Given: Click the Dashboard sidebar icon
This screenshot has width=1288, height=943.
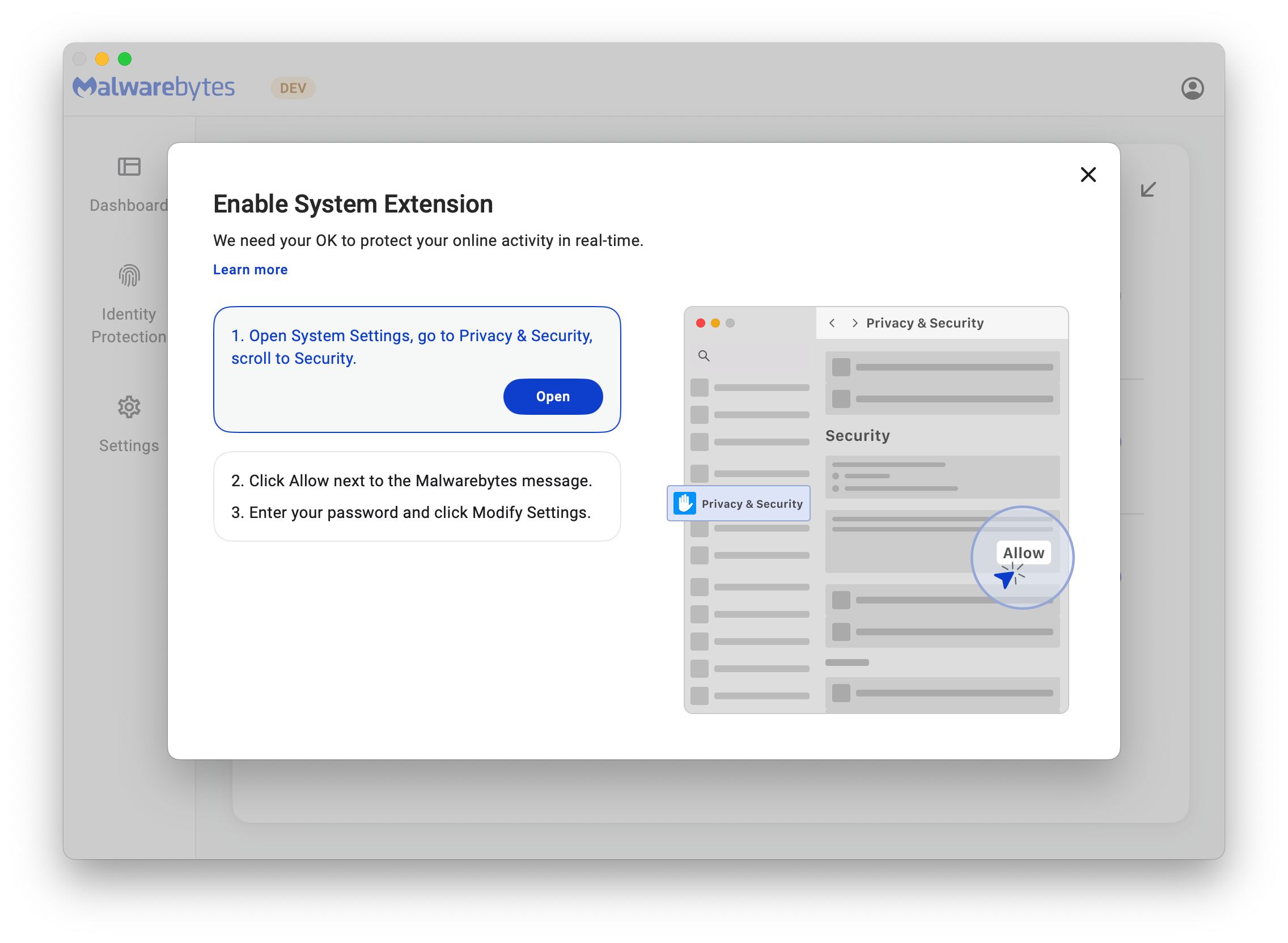Looking at the screenshot, I should pyautogui.click(x=129, y=167).
